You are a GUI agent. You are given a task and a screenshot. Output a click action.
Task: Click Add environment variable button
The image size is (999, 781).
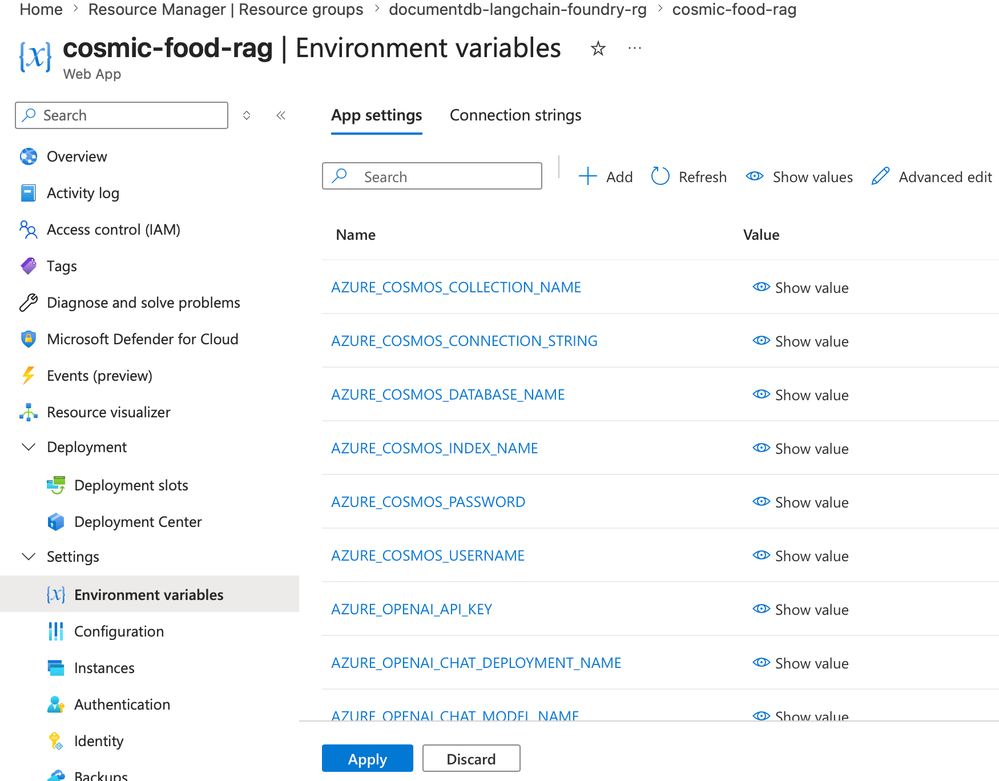[606, 177]
